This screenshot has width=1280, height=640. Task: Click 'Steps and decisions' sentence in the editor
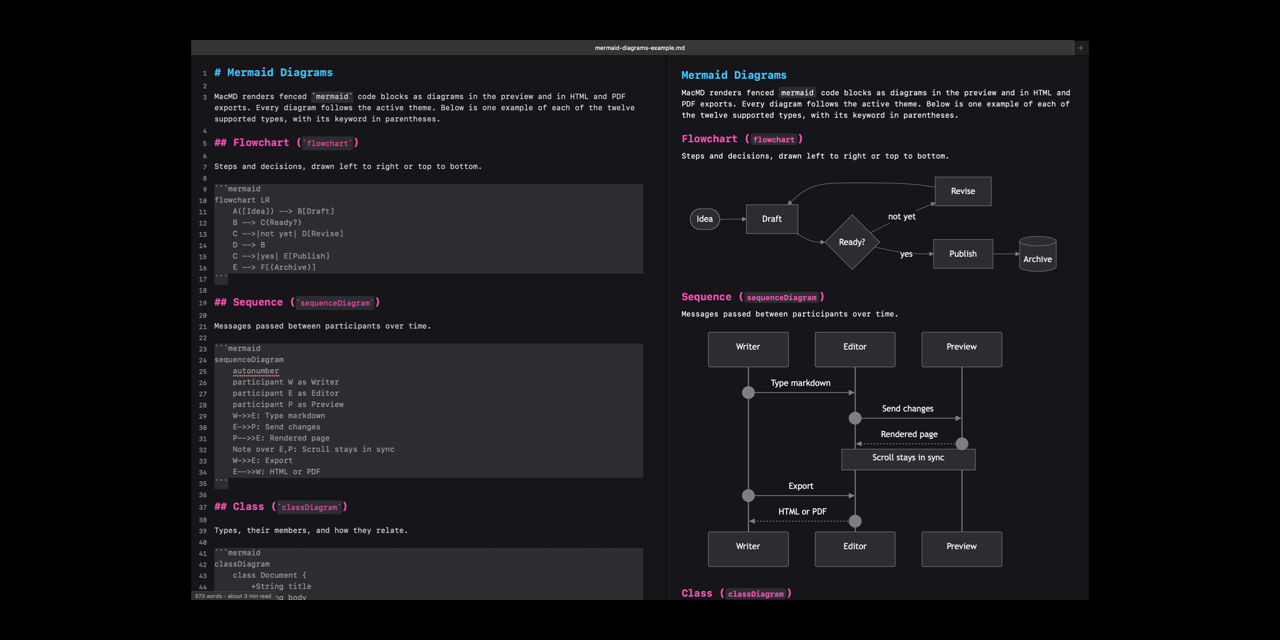click(x=348, y=166)
